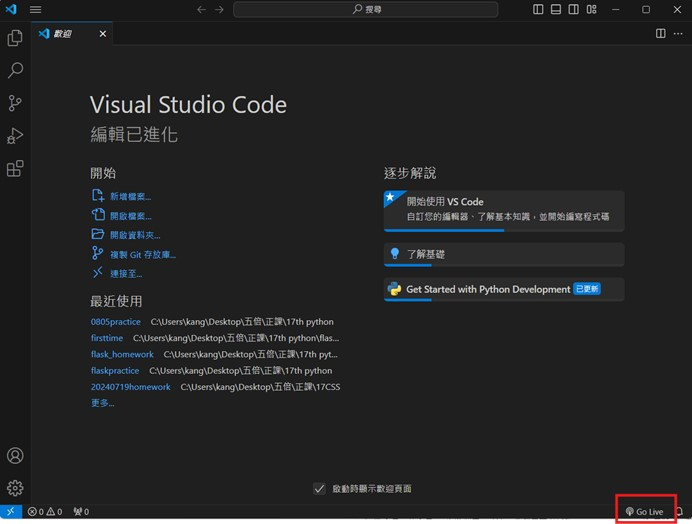Click progress bar under Python Development card
692x524 pixels.
504,300
